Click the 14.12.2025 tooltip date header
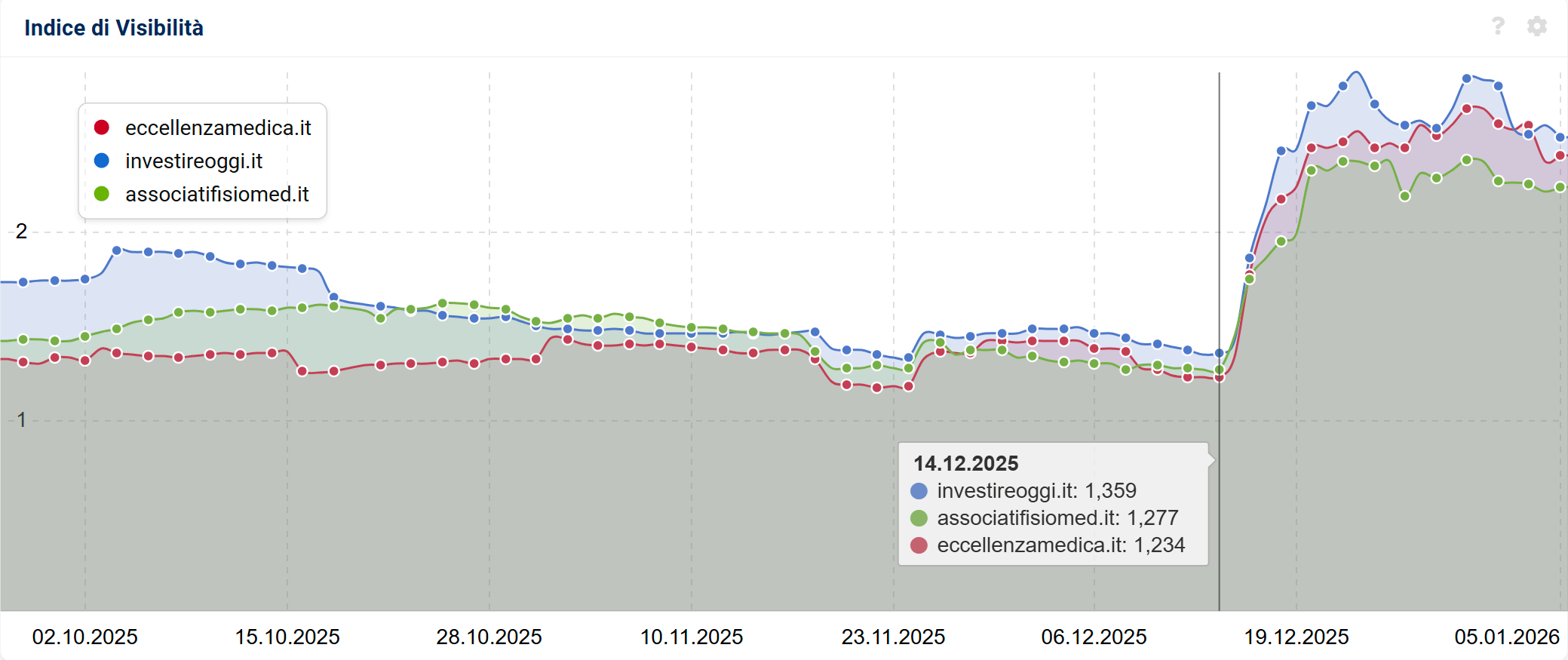The width and height of the screenshot is (1568, 660). 965,463
